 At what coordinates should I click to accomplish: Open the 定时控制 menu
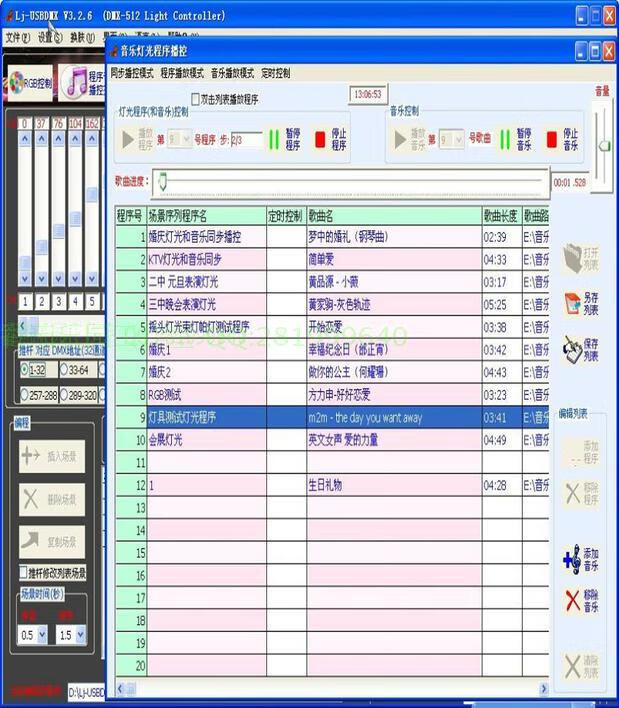point(275,73)
